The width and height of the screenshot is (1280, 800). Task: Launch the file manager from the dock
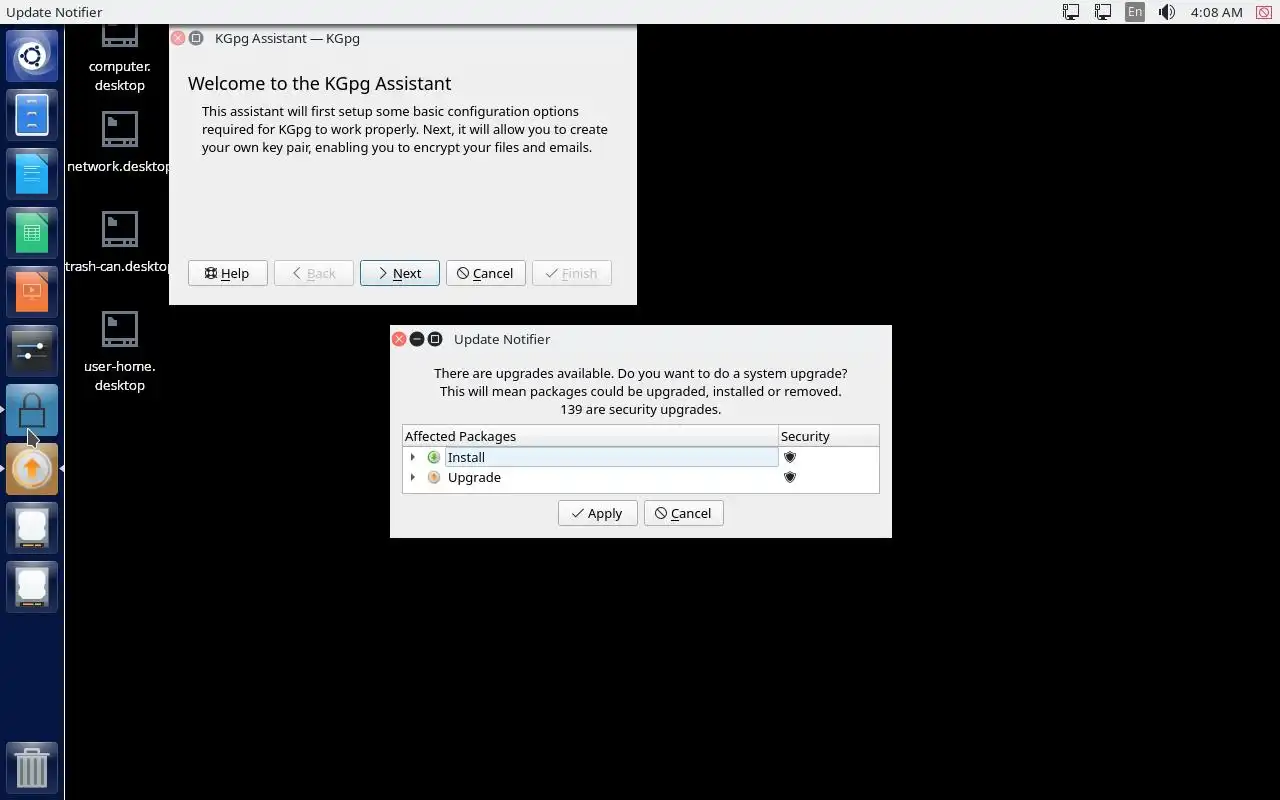32,115
